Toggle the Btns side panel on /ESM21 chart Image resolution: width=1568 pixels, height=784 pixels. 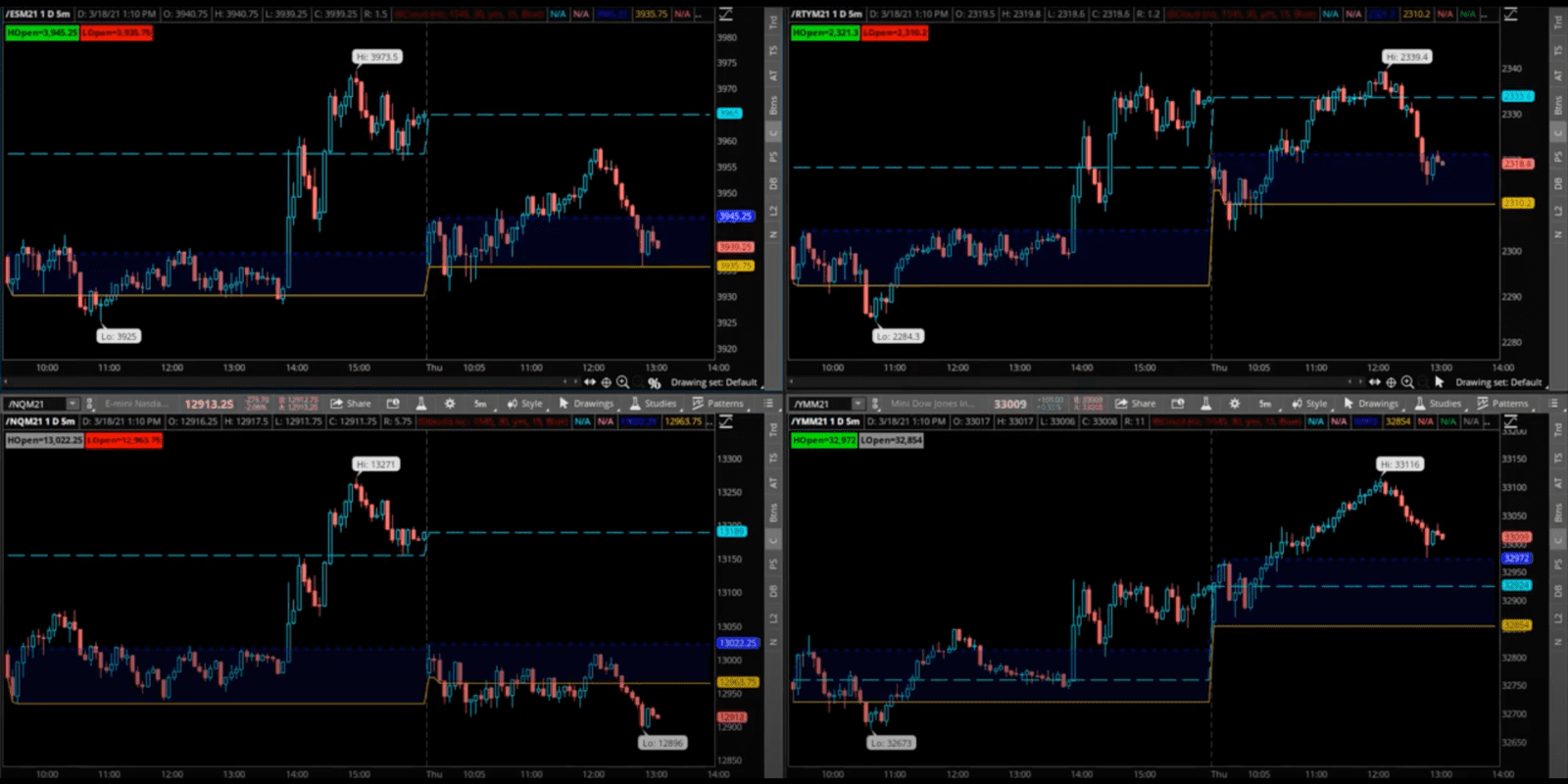tap(773, 104)
